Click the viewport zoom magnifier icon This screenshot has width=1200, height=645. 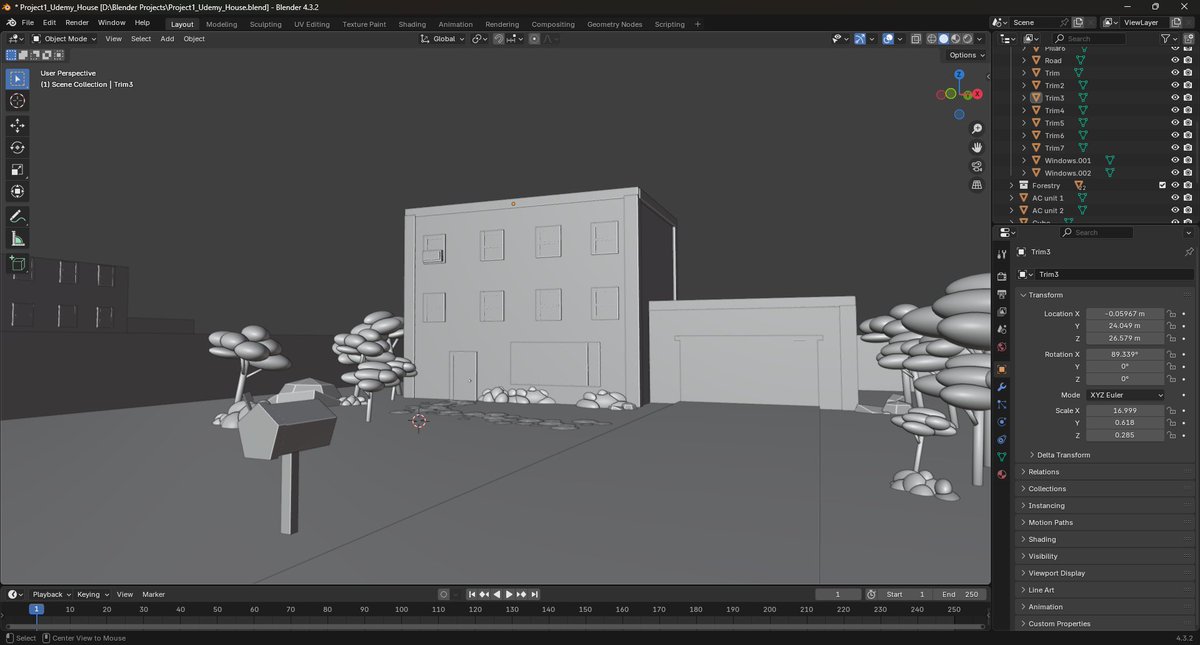[977, 129]
